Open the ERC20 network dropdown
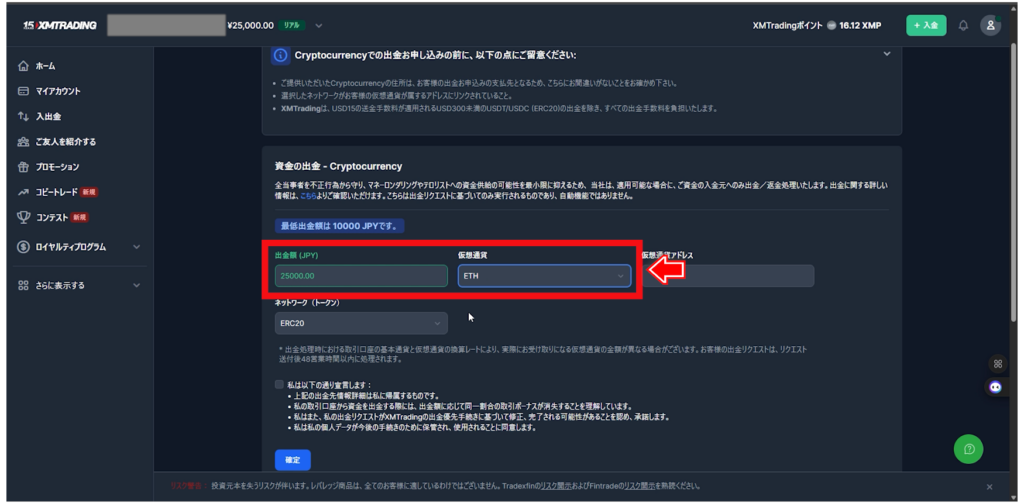 (361, 323)
